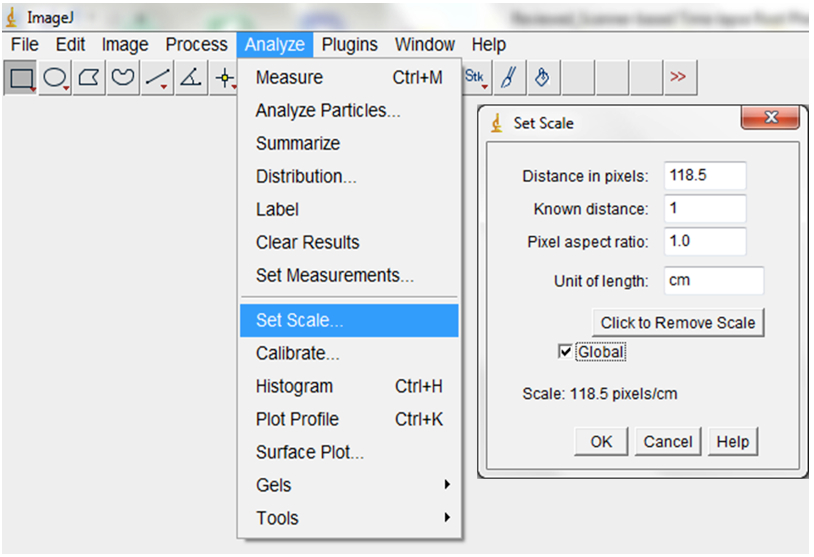Click the ImageJ microscope title icon
814x557 pixels.
tap(11, 18)
